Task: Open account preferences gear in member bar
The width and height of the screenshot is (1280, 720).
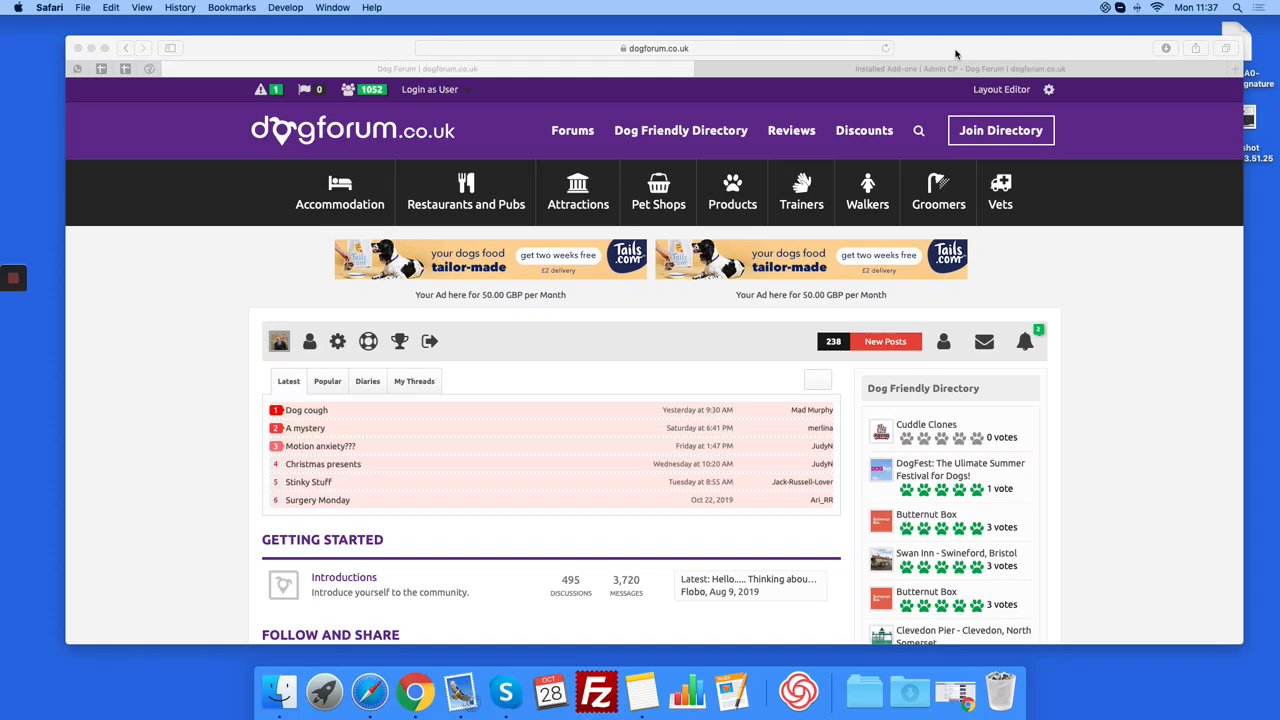Action: click(338, 341)
